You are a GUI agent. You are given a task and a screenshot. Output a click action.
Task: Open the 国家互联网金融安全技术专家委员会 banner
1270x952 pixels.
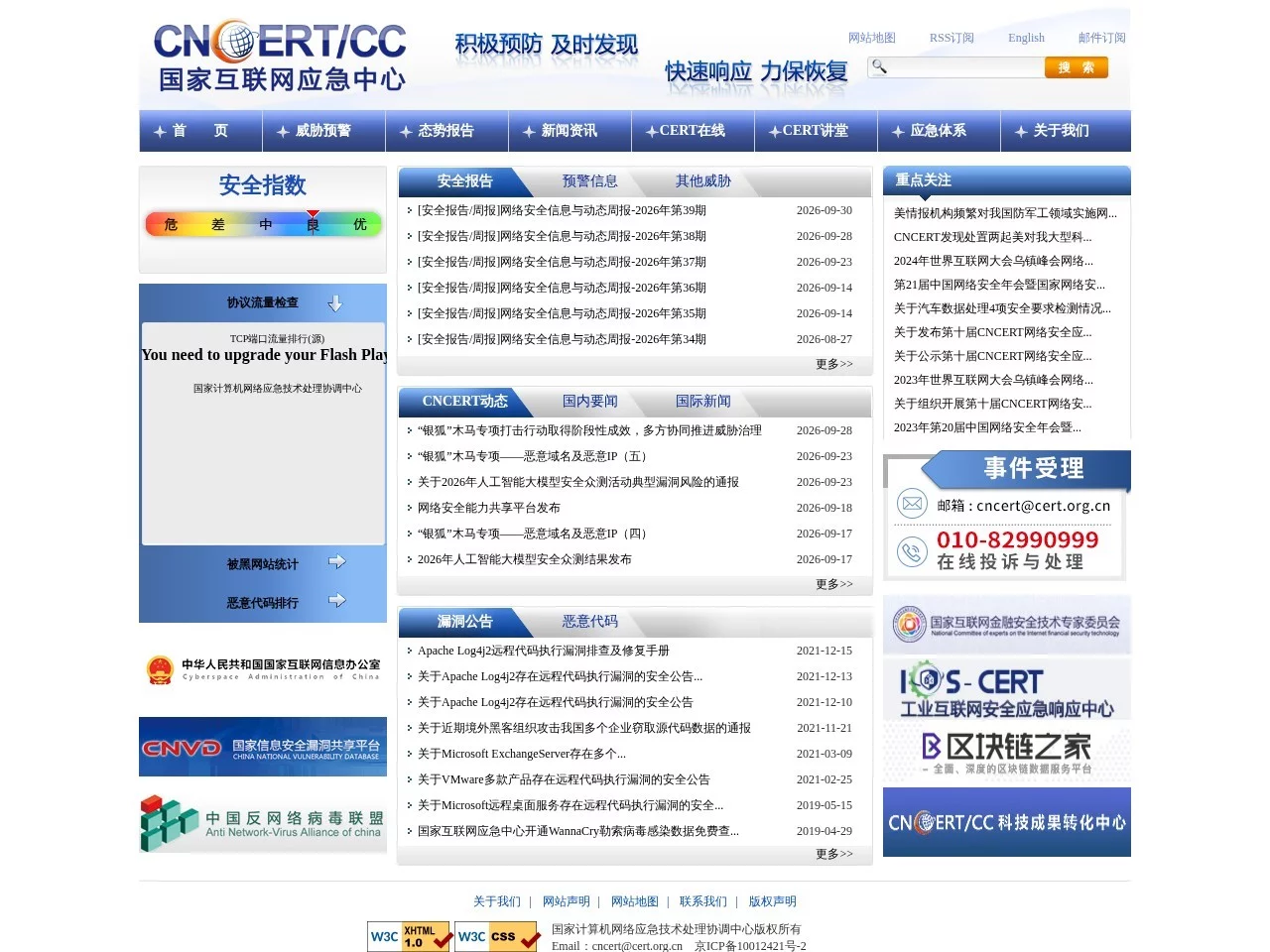pos(1007,625)
